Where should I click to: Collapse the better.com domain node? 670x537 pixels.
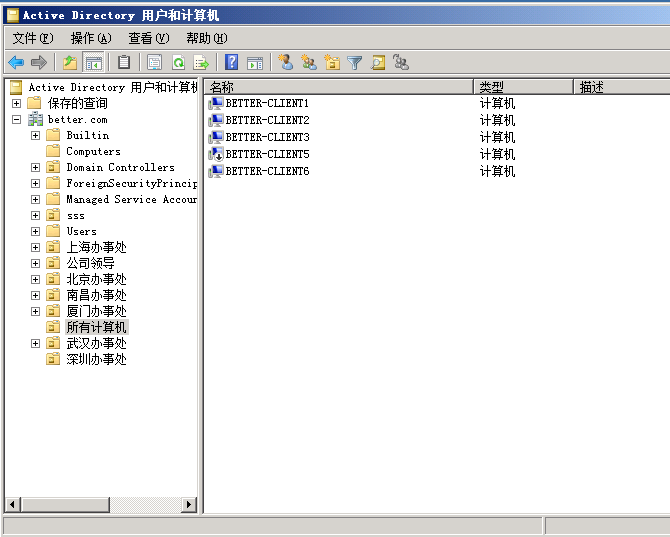tap(16, 119)
